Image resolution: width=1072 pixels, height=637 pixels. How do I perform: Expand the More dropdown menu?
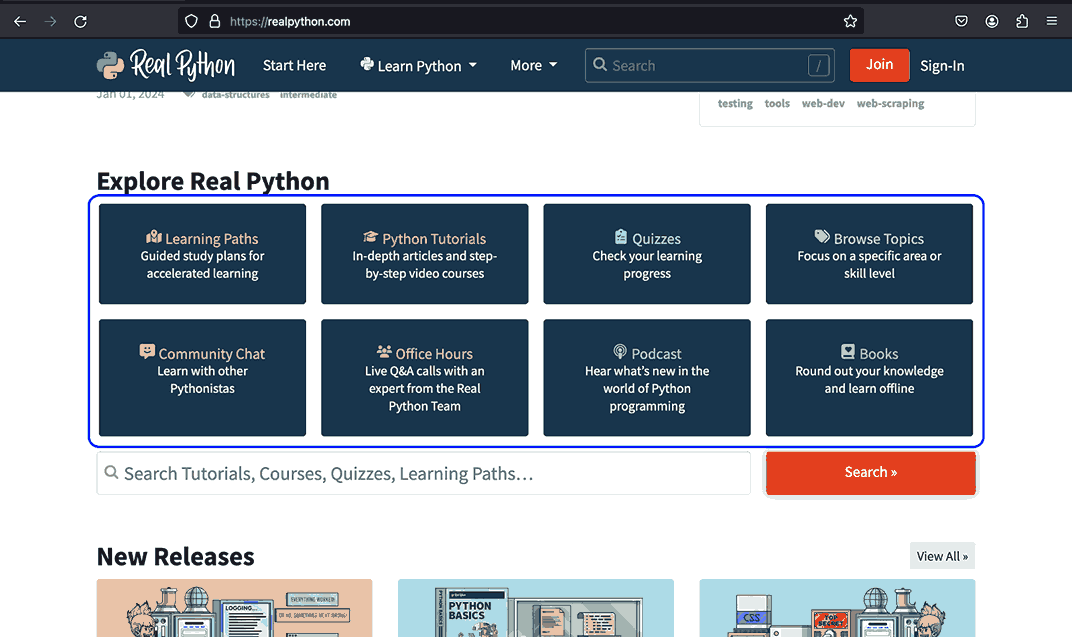[x=533, y=66]
